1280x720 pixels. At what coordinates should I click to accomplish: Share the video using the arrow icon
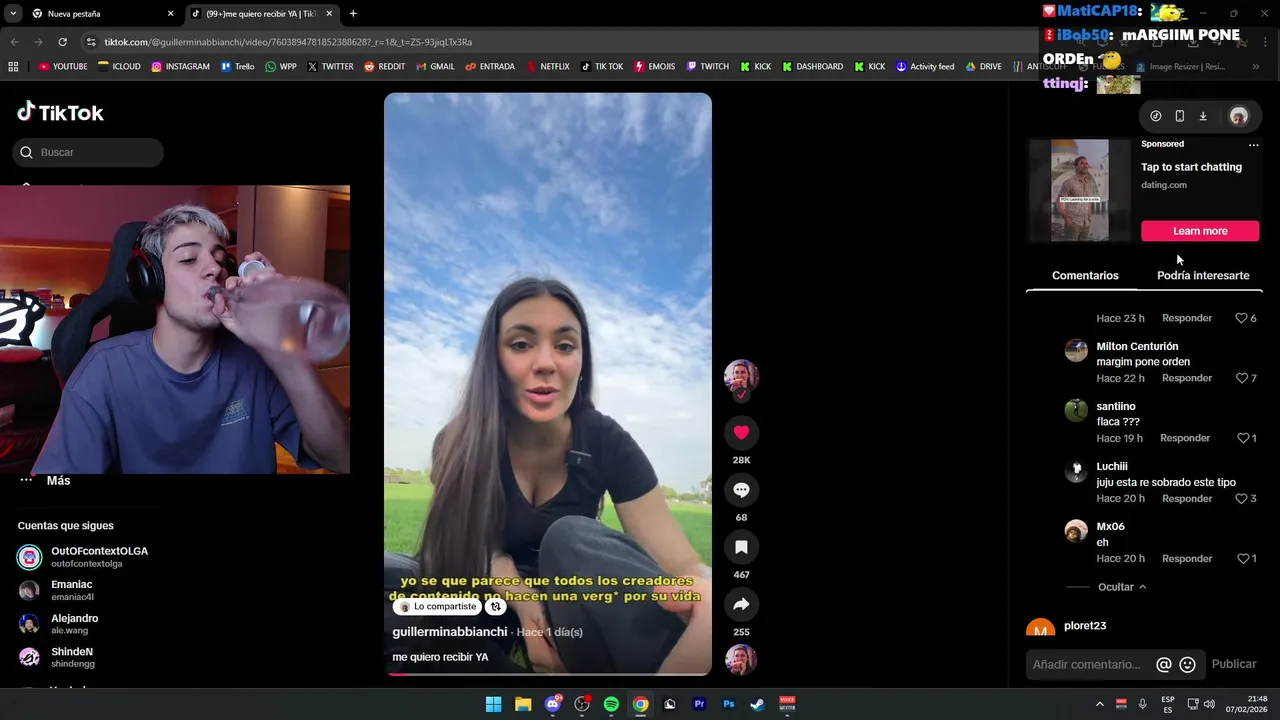pyautogui.click(x=741, y=604)
